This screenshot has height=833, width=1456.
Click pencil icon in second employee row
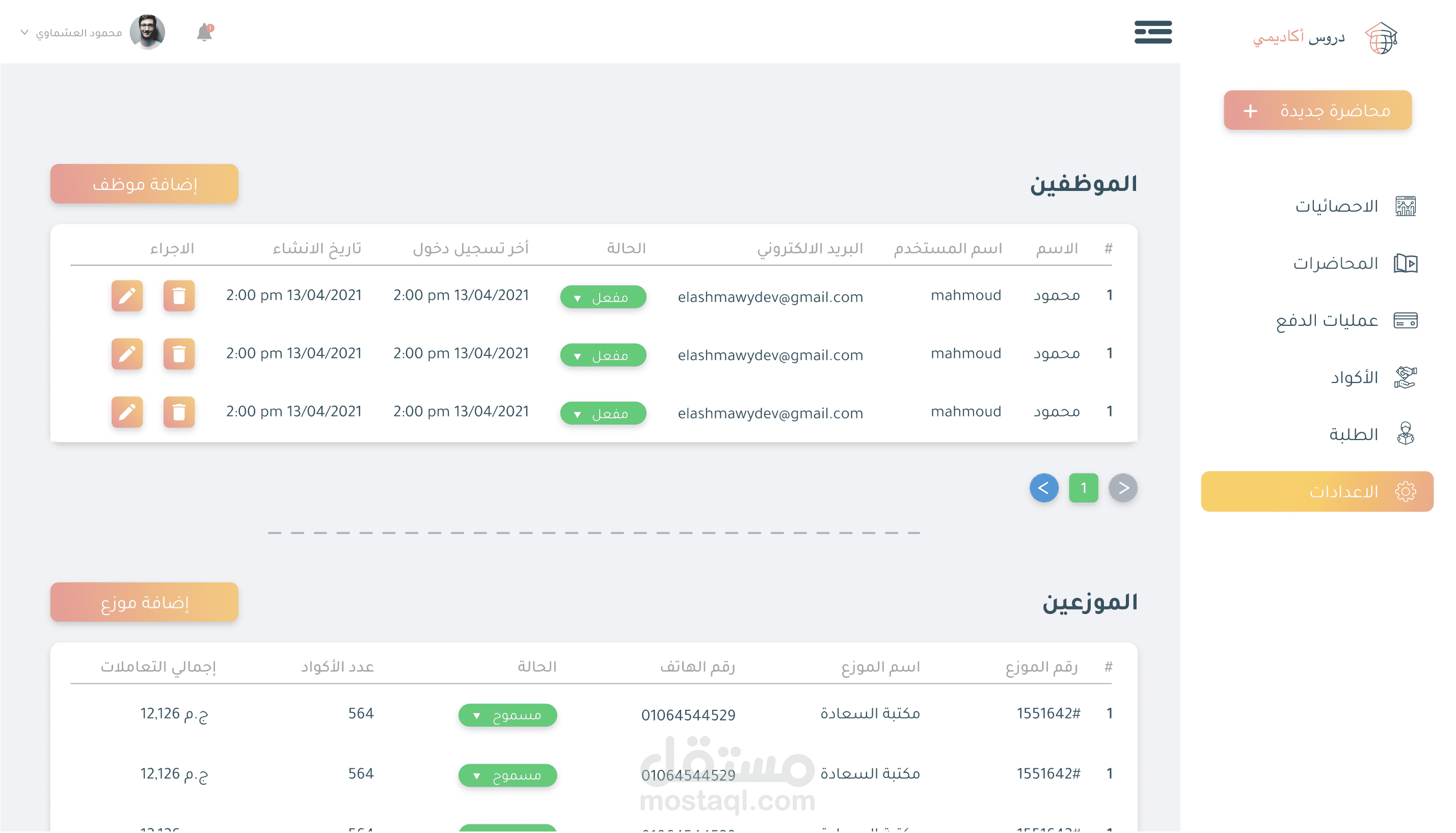tap(127, 354)
